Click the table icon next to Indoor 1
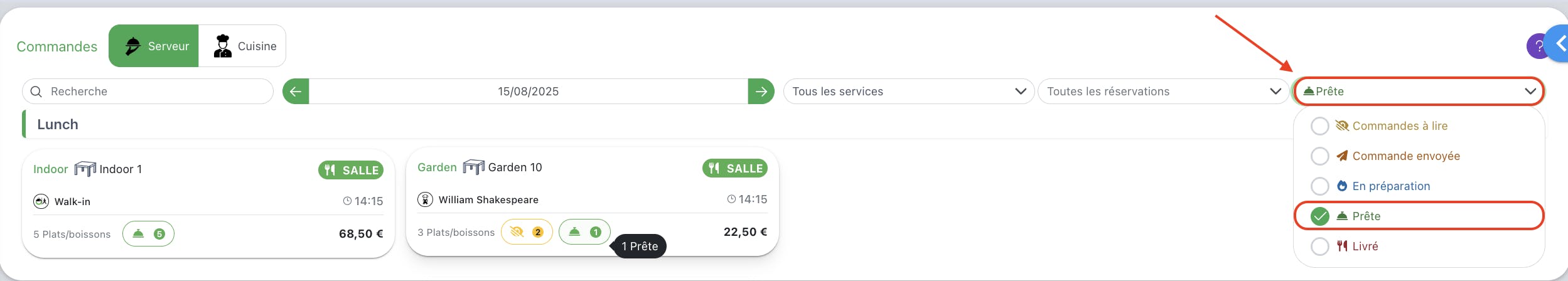 (85, 169)
